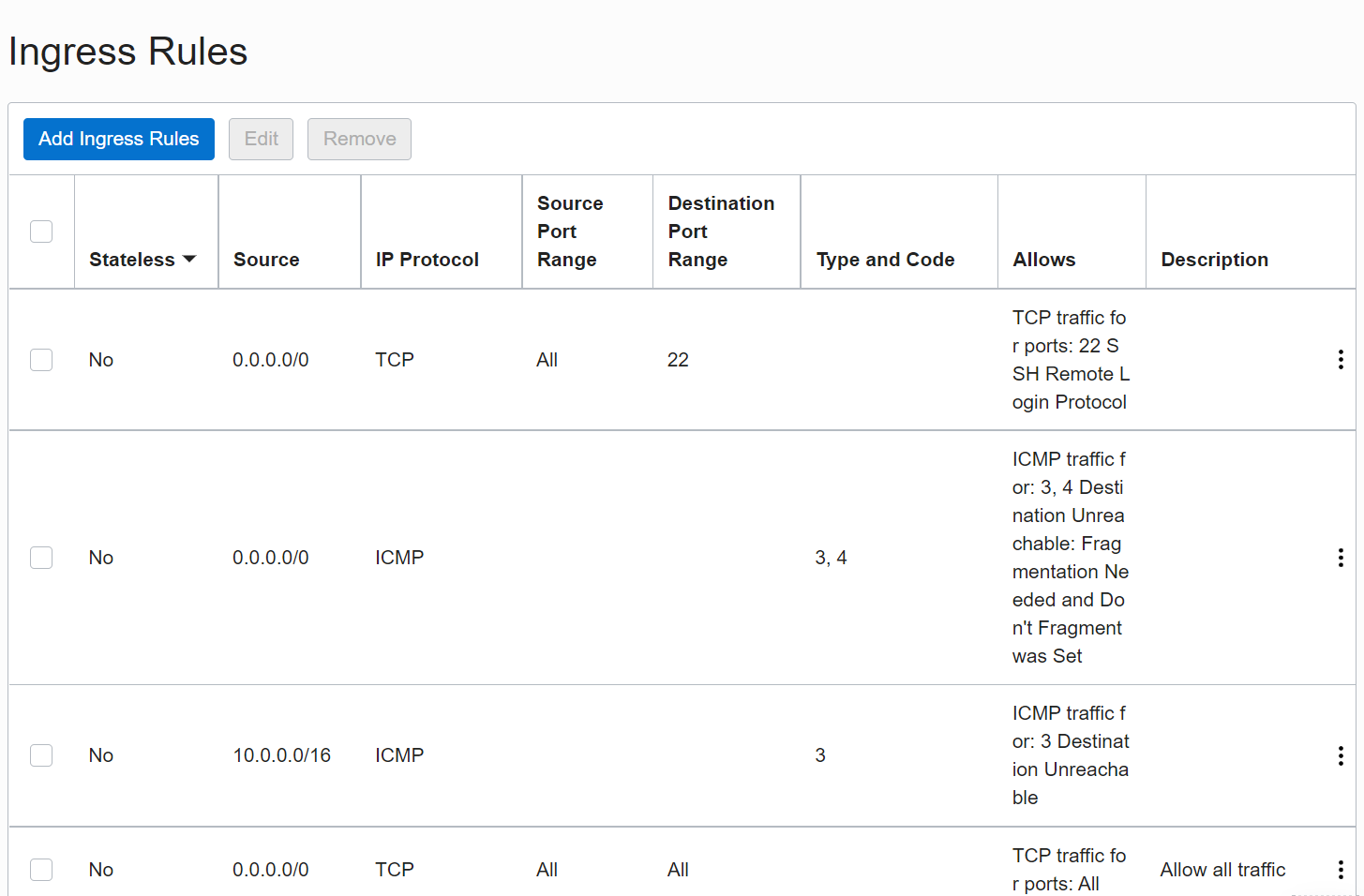1364x896 pixels.
Task: Click the Type and Code column header
Action: click(x=885, y=260)
